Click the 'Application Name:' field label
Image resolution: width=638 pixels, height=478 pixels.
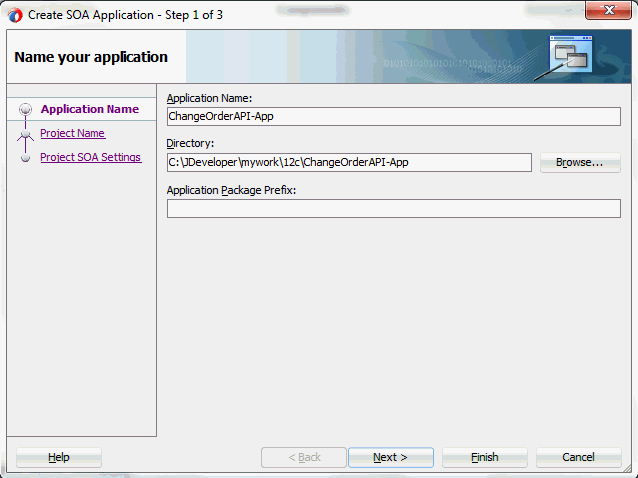(x=209, y=98)
